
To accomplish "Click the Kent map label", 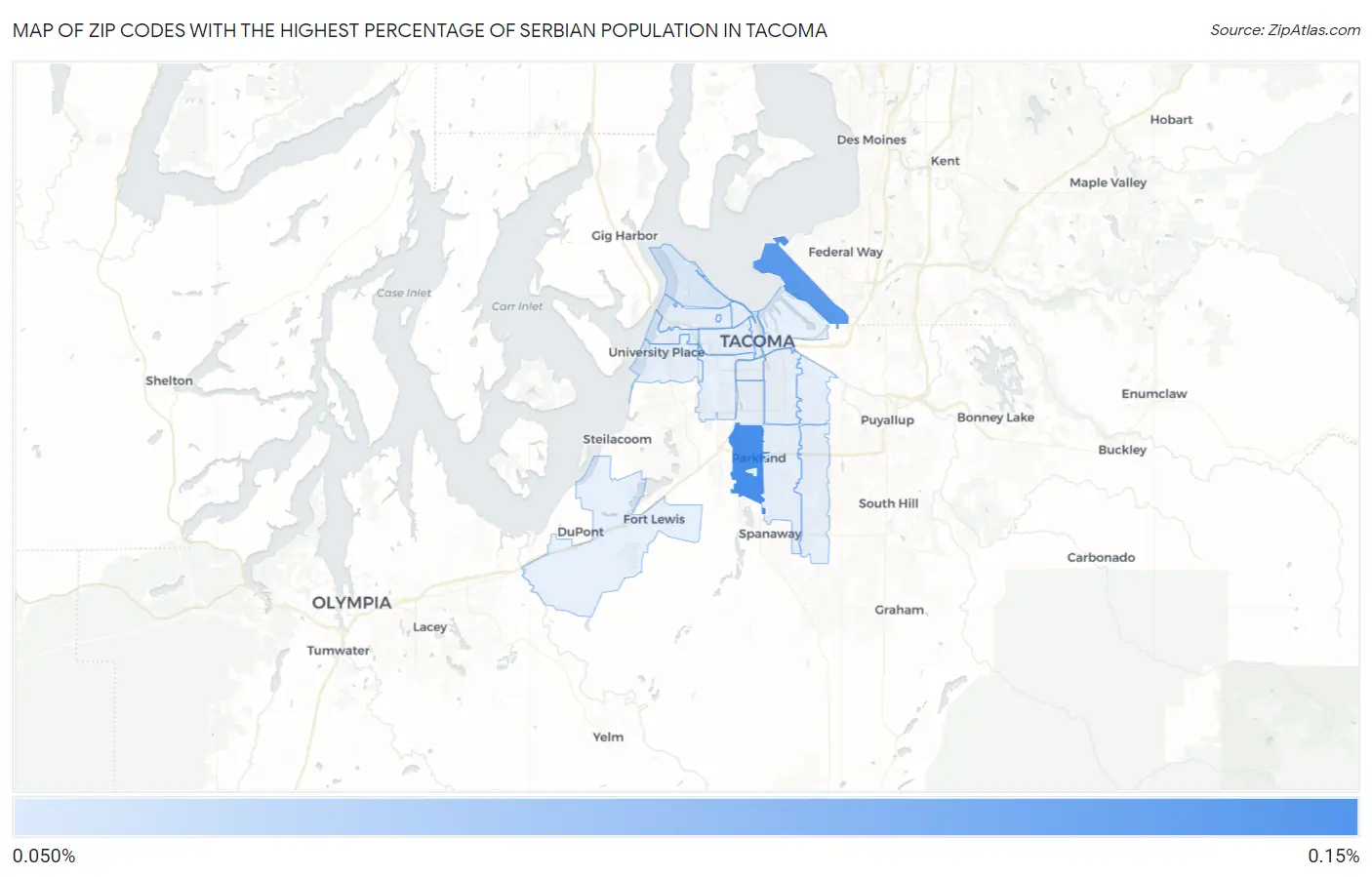I will [945, 161].
